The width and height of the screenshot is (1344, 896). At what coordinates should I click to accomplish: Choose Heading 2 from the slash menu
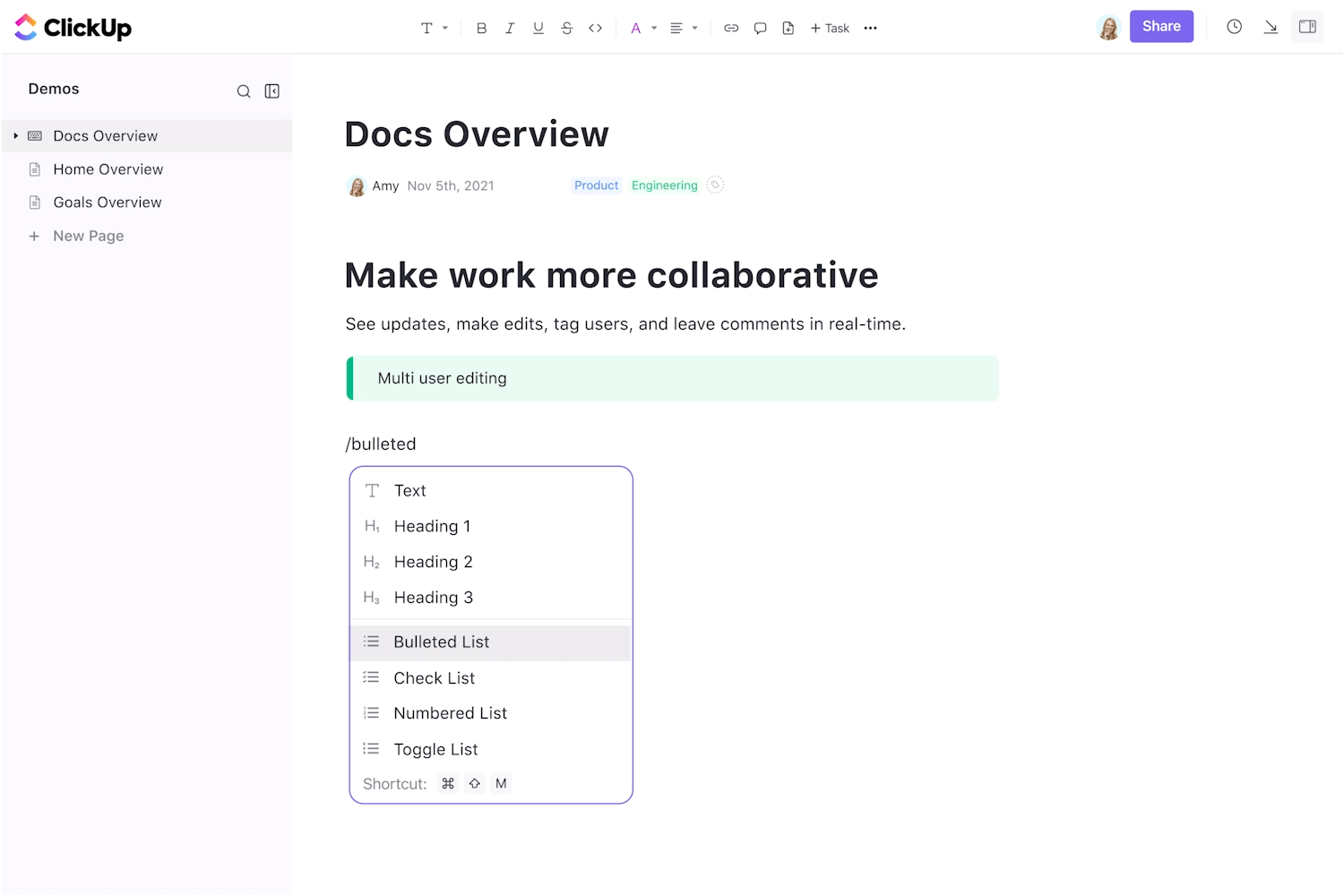pyautogui.click(x=433, y=562)
